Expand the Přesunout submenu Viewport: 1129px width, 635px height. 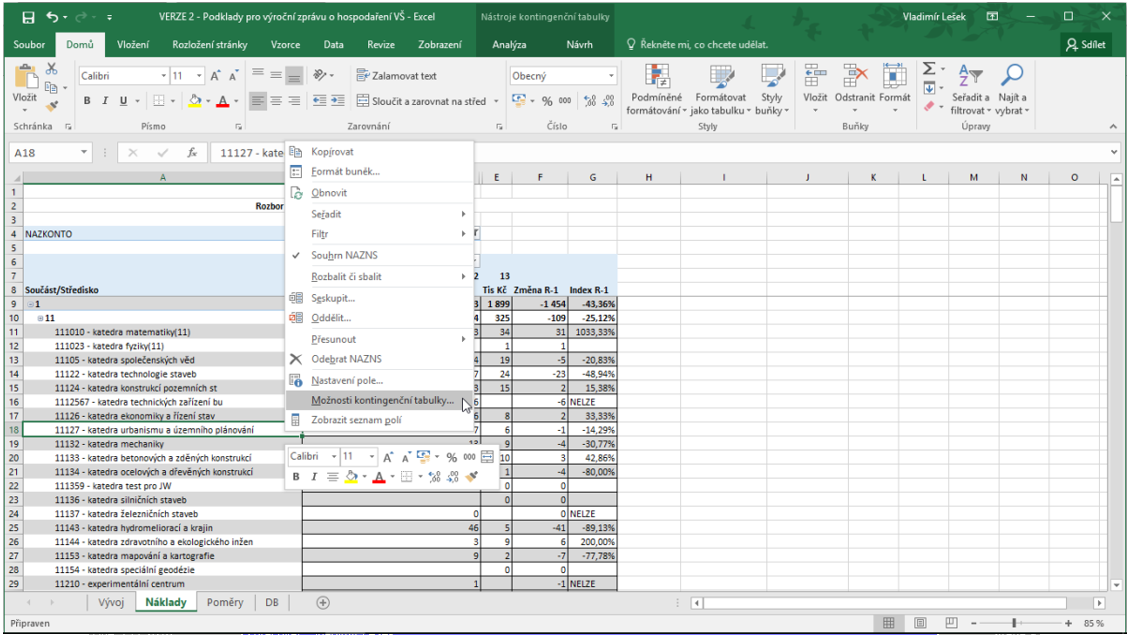pos(379,339)
